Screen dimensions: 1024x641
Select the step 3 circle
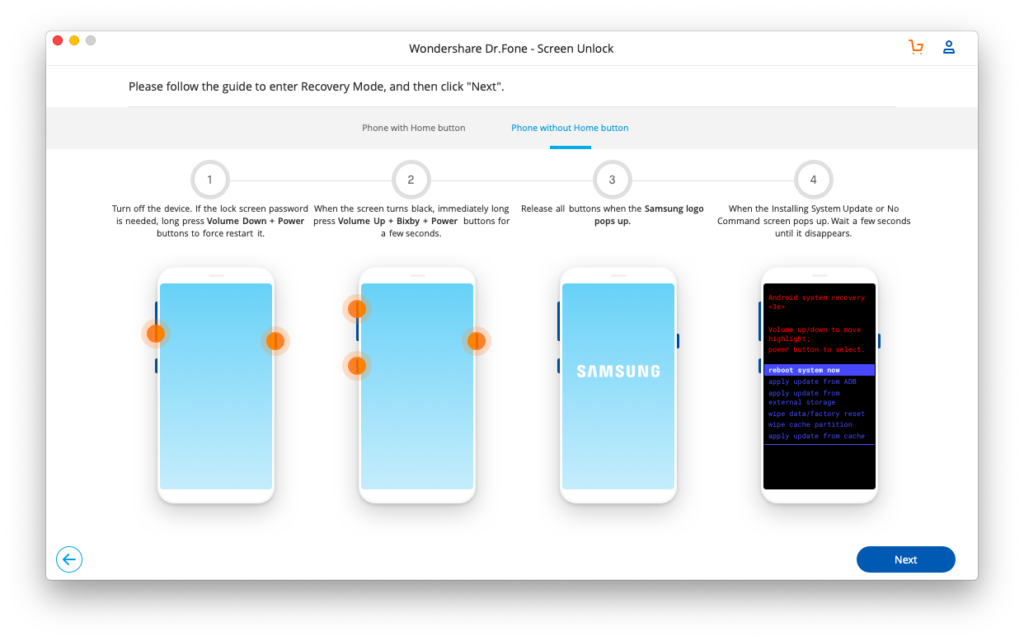[612, 179]
